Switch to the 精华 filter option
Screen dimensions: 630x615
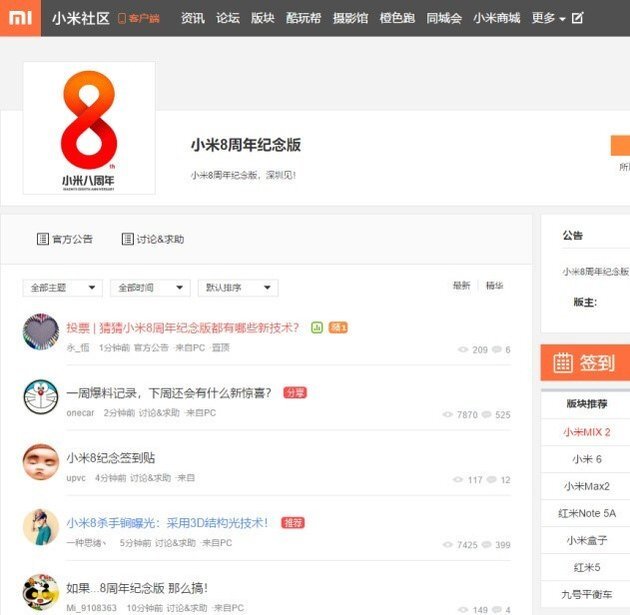coord(494,286)
